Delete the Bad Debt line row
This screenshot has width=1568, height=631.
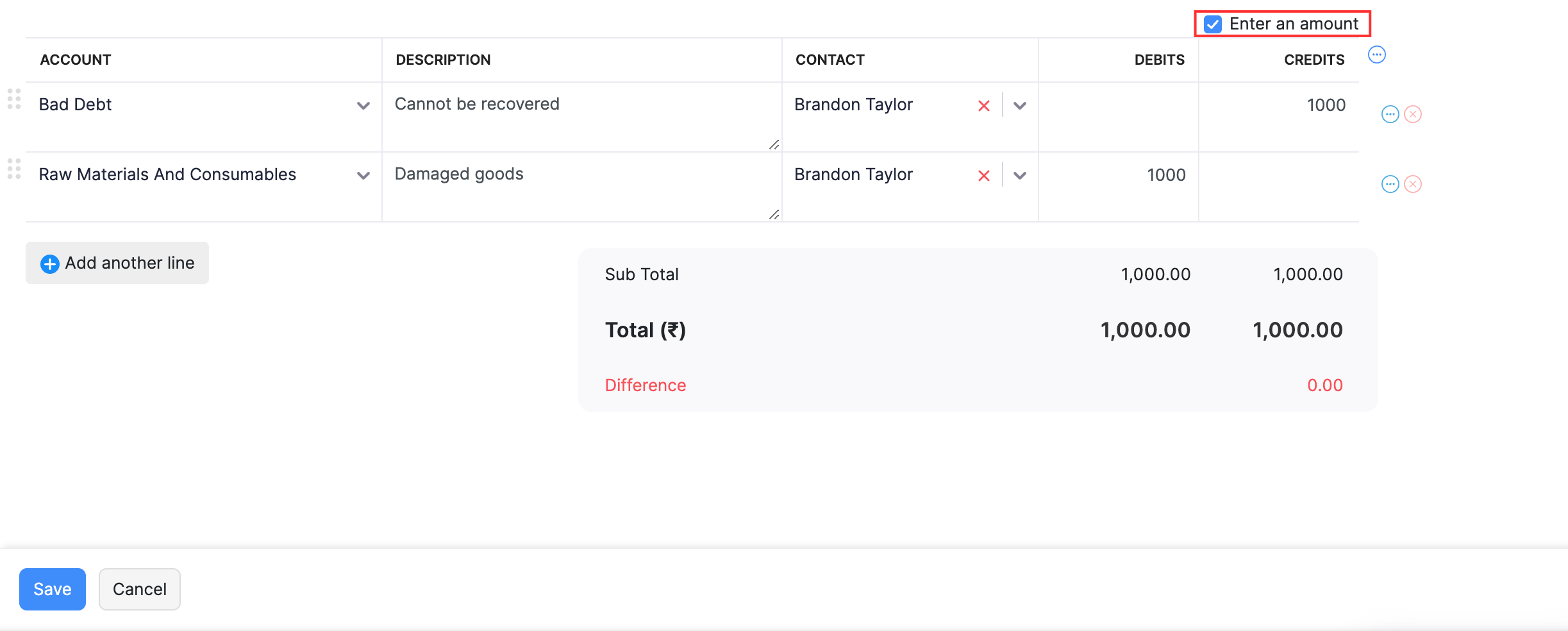coord(1413,114)
